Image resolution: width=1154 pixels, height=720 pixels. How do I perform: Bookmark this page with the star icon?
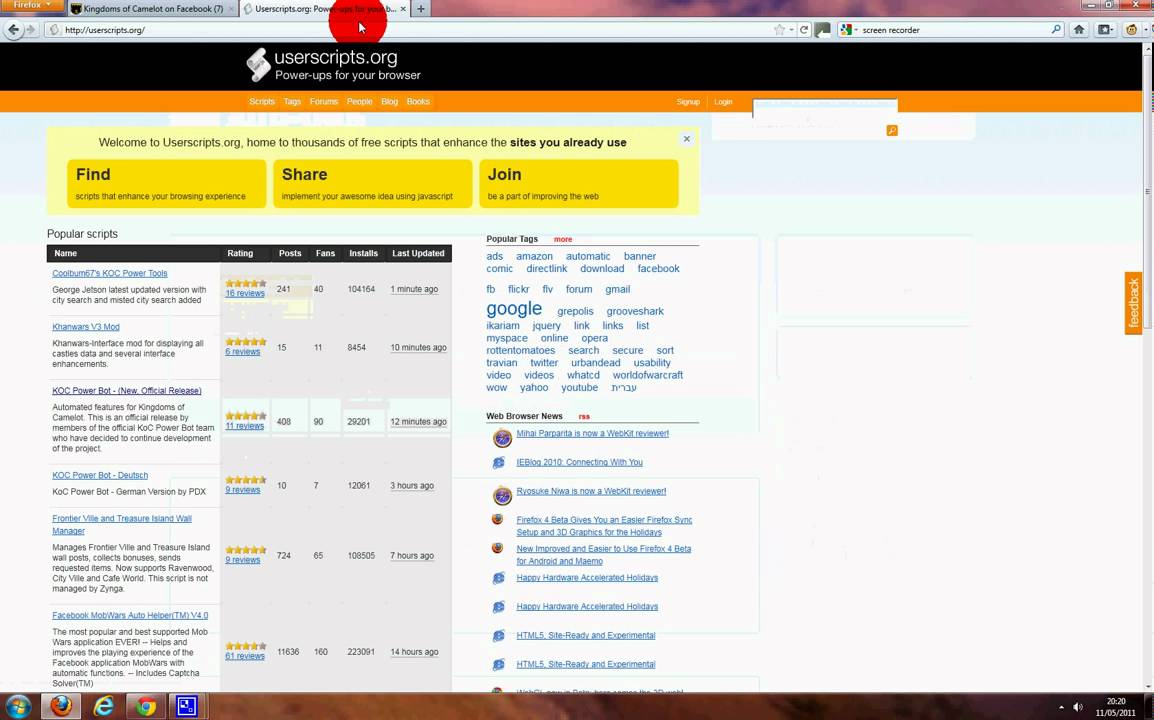[x=779, y=29]
